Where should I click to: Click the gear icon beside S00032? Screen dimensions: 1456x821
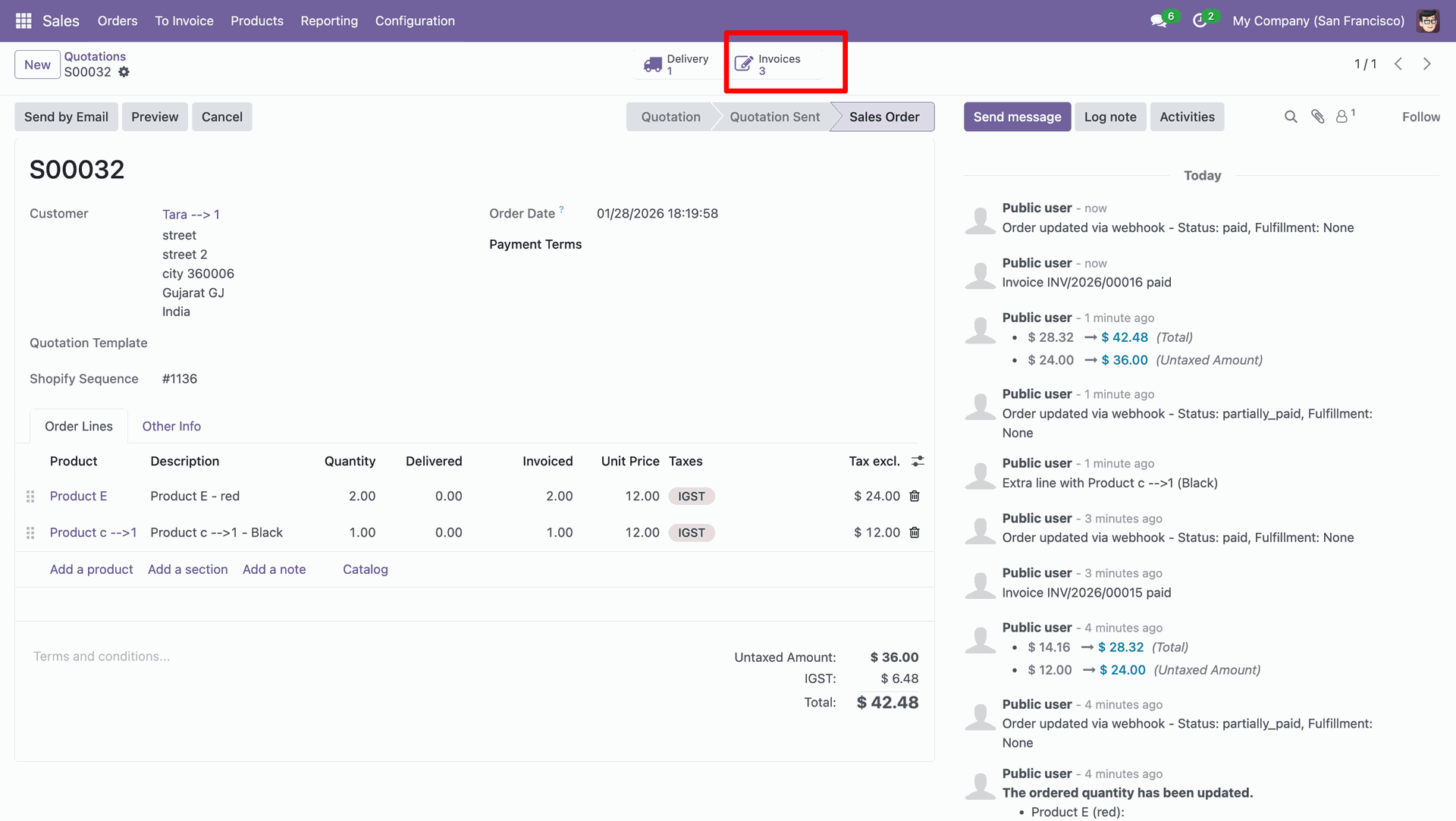click(x=124, y=72)
